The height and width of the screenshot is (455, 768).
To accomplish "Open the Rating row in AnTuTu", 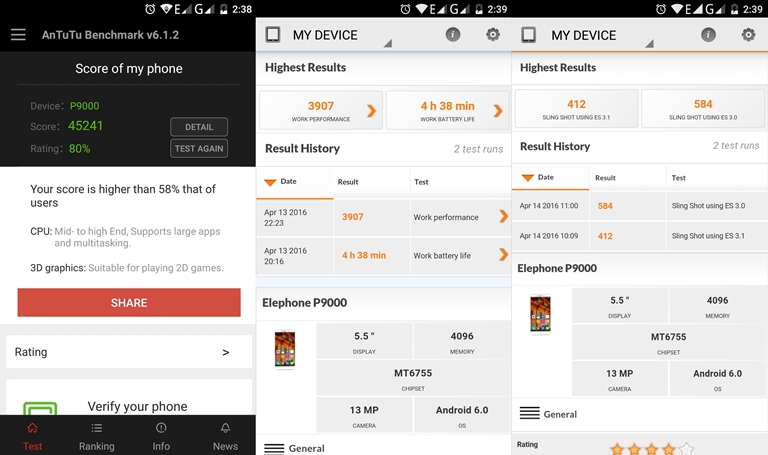I will click(x=129, y=352).
